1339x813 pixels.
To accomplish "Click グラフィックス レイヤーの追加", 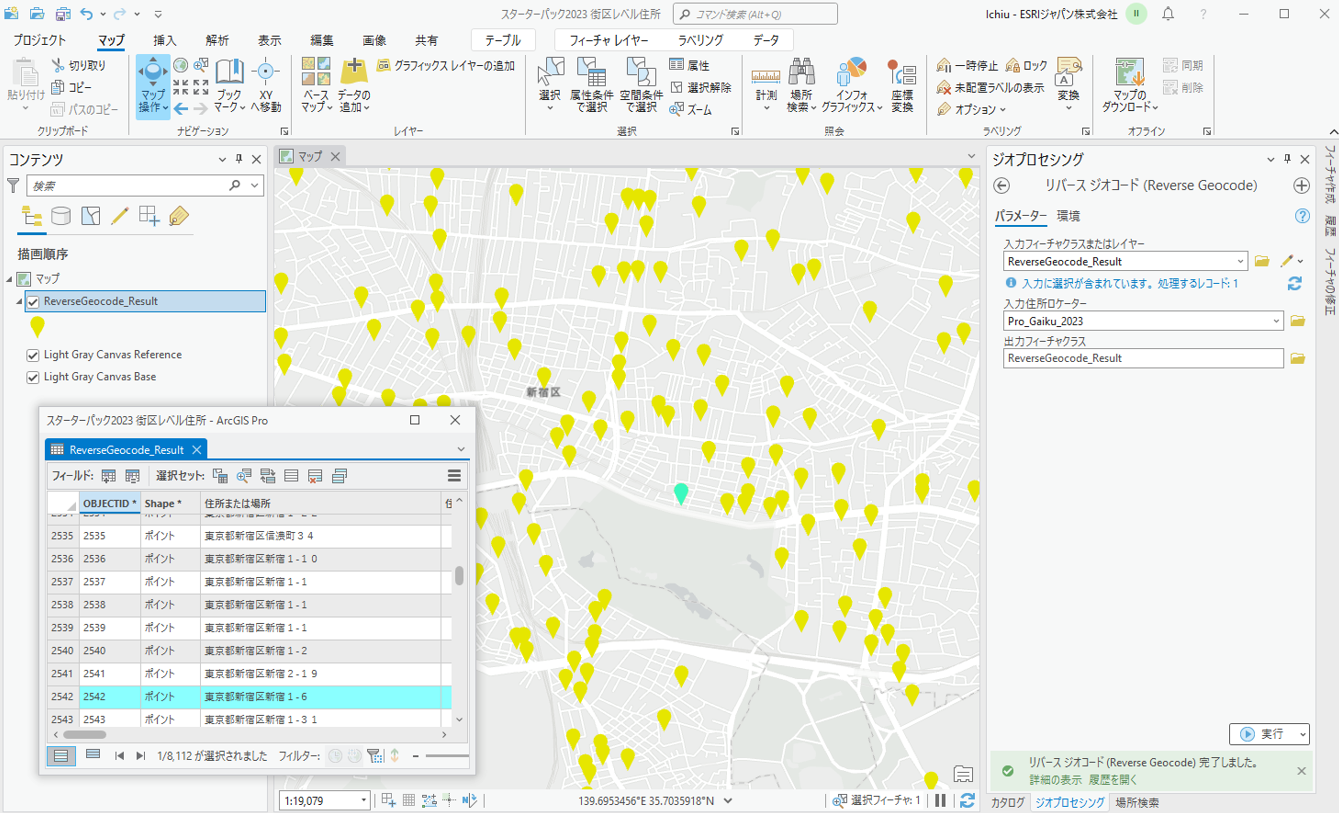I will [446, 66].
